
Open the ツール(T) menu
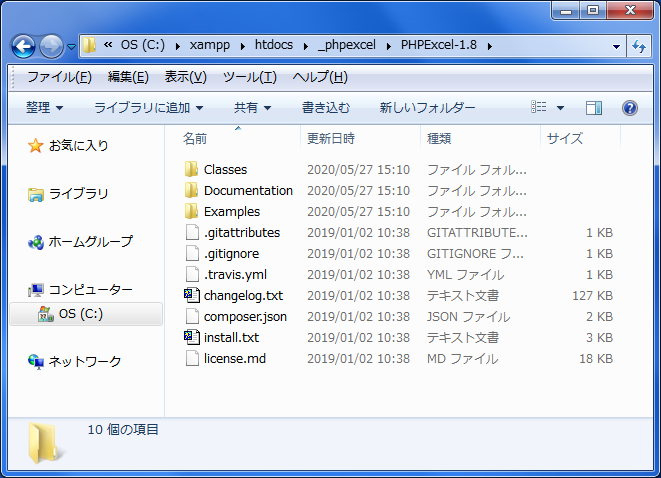point(250,77)
